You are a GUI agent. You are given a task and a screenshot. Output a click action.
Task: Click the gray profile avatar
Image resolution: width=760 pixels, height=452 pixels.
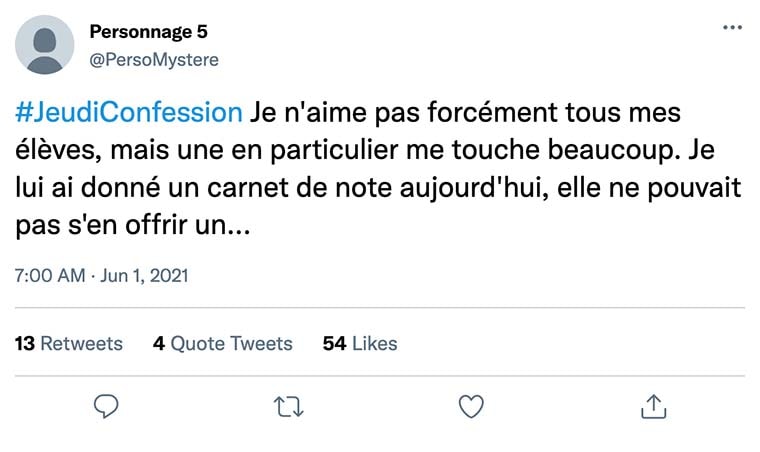tap(45, 45)
